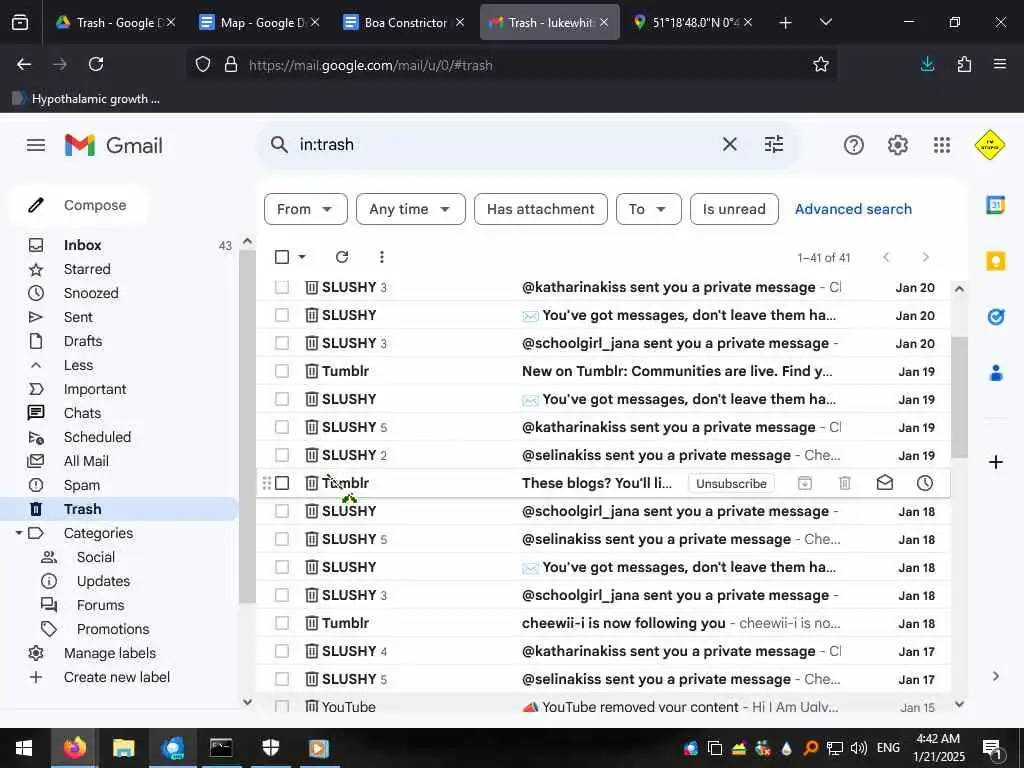Collapse the sidebar with Less
Screen dimensions: 1024x768
coord(78,365)
